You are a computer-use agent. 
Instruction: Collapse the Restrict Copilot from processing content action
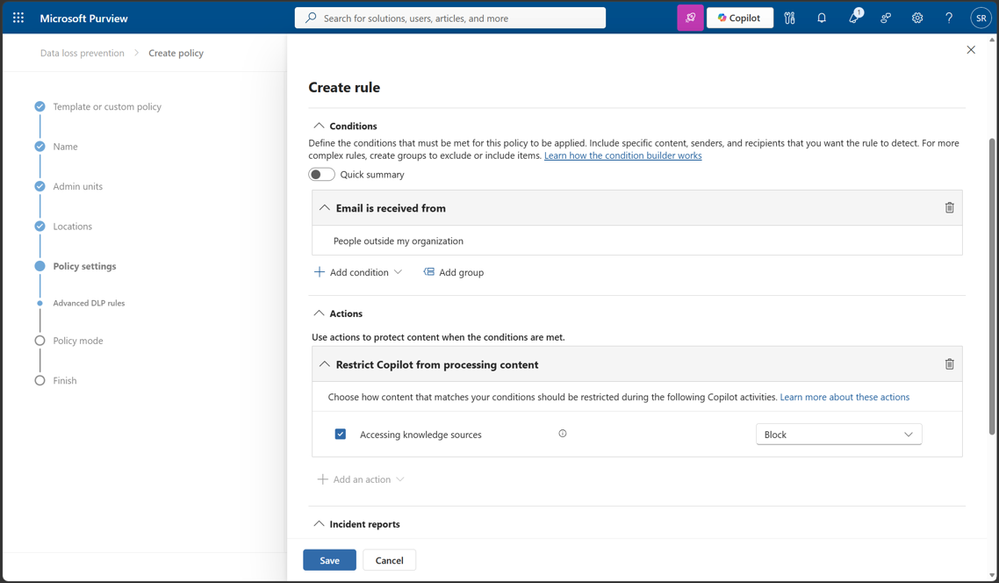pyautogui.click(x=324, y=364)
